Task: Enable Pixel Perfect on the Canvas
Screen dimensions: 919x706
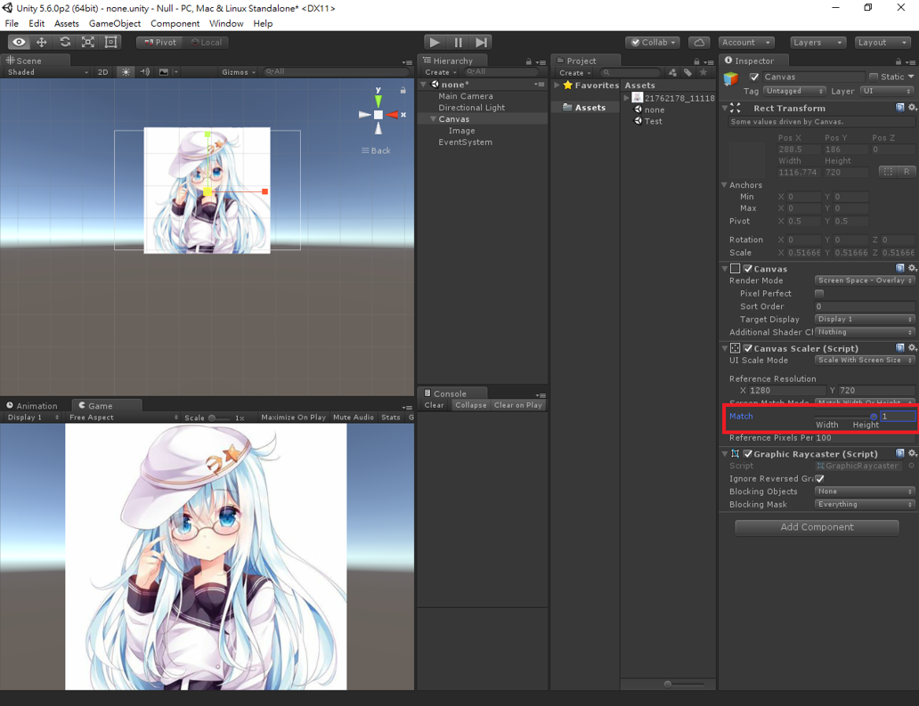Action: (x=817, y=293)
